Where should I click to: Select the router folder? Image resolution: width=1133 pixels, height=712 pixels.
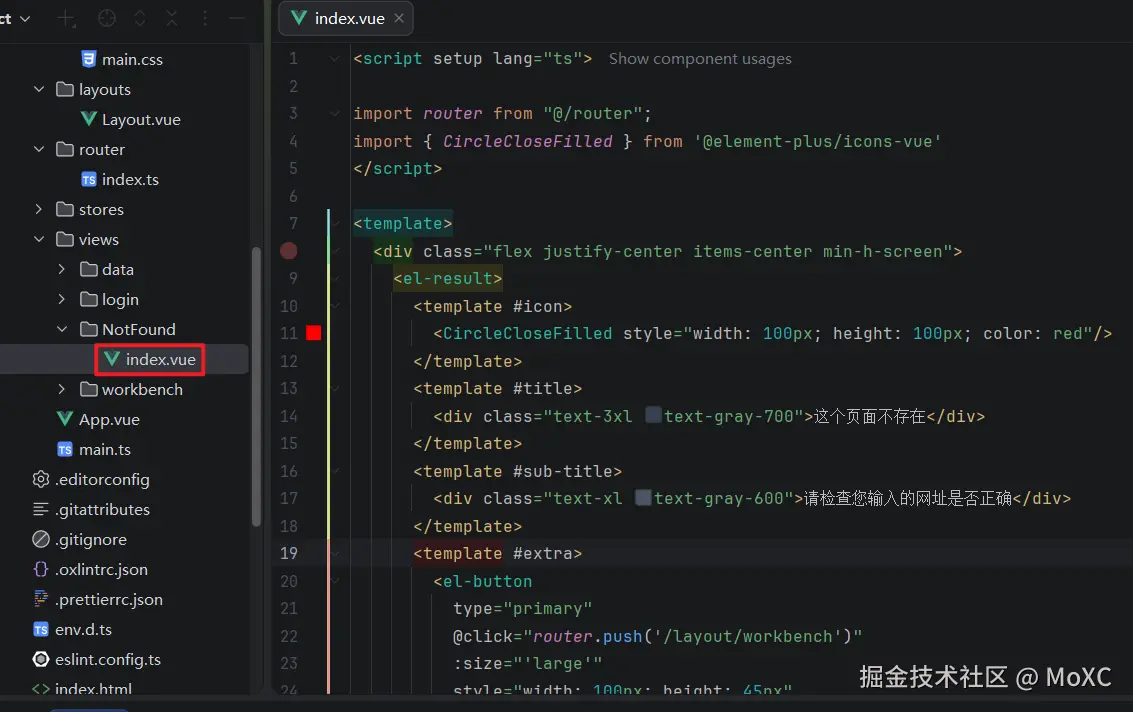point(102,150)
